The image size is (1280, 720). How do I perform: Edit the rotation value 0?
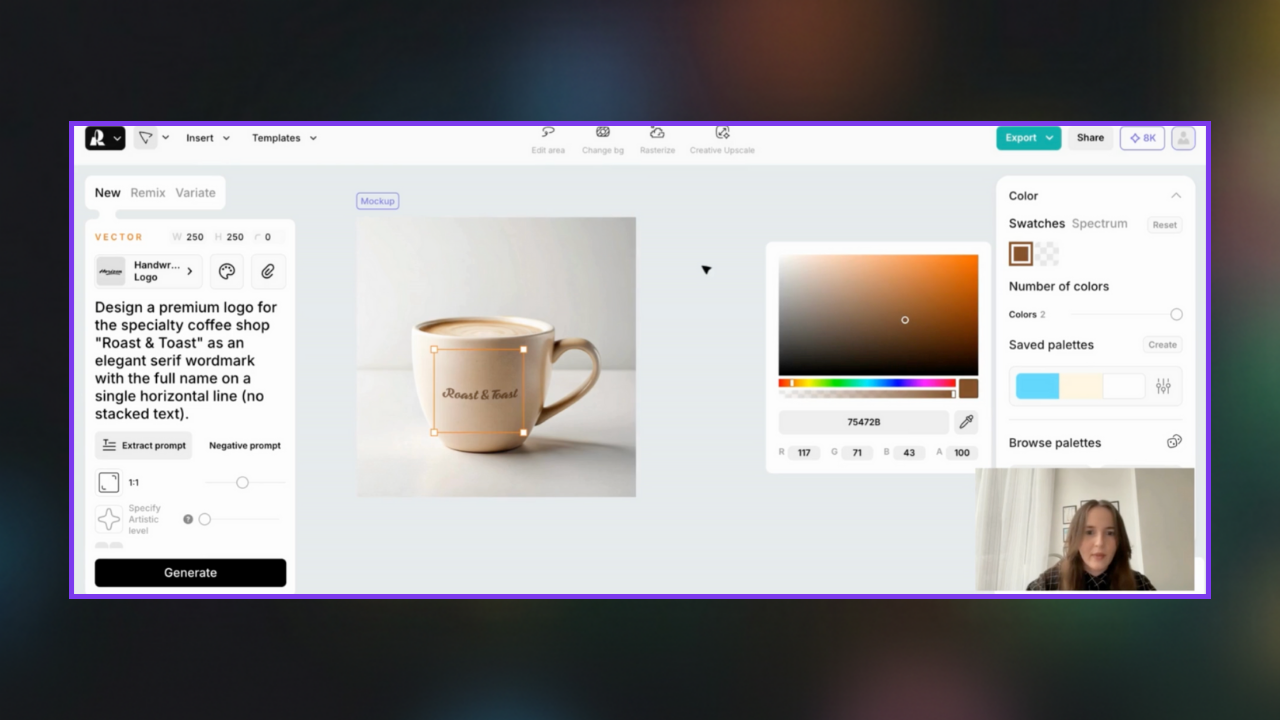(x=268, y=237)
